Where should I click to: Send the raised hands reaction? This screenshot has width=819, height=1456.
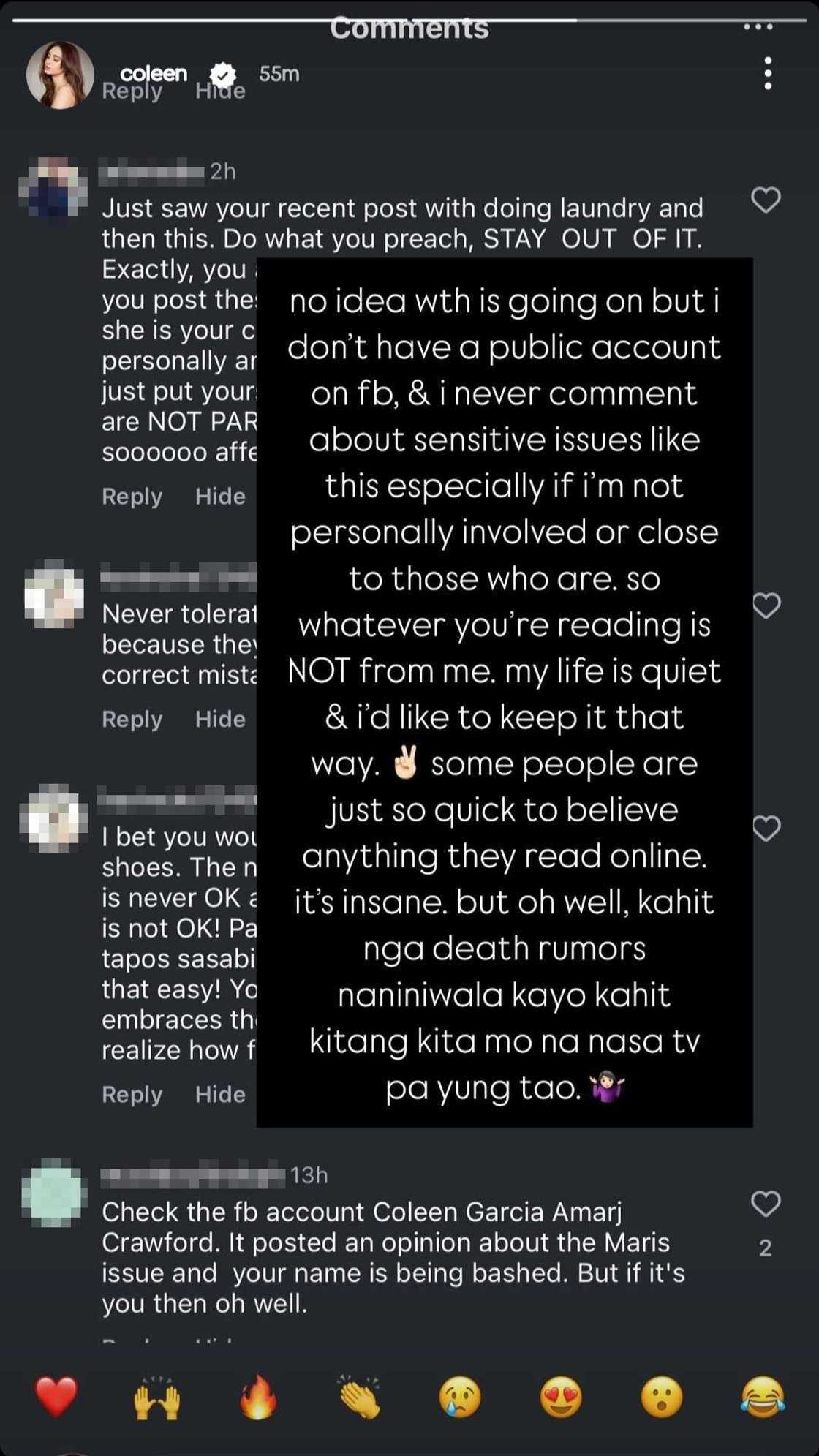[x=157, y=1396]
